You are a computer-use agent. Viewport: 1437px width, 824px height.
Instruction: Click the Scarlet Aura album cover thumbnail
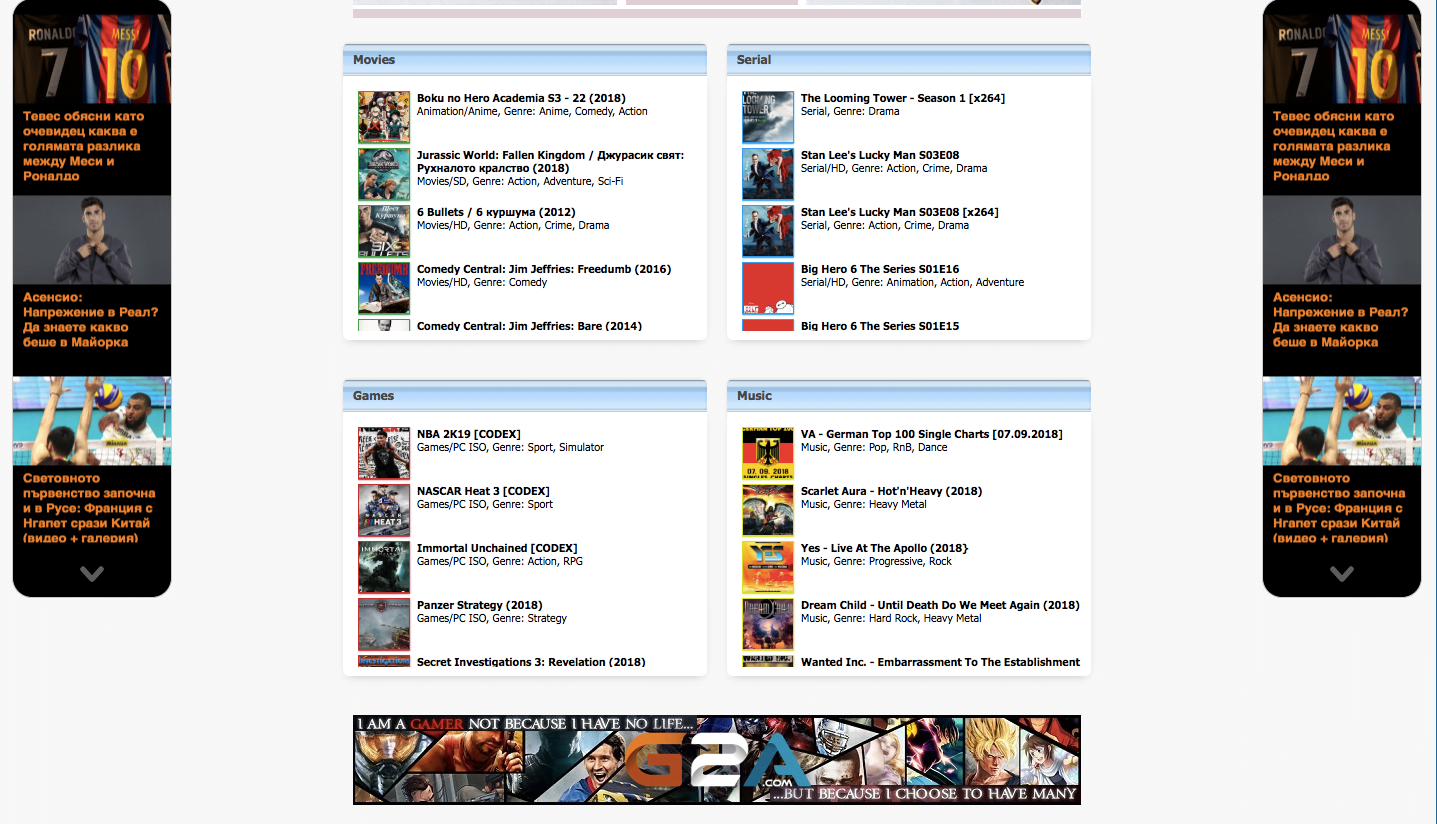click(768, 510)
